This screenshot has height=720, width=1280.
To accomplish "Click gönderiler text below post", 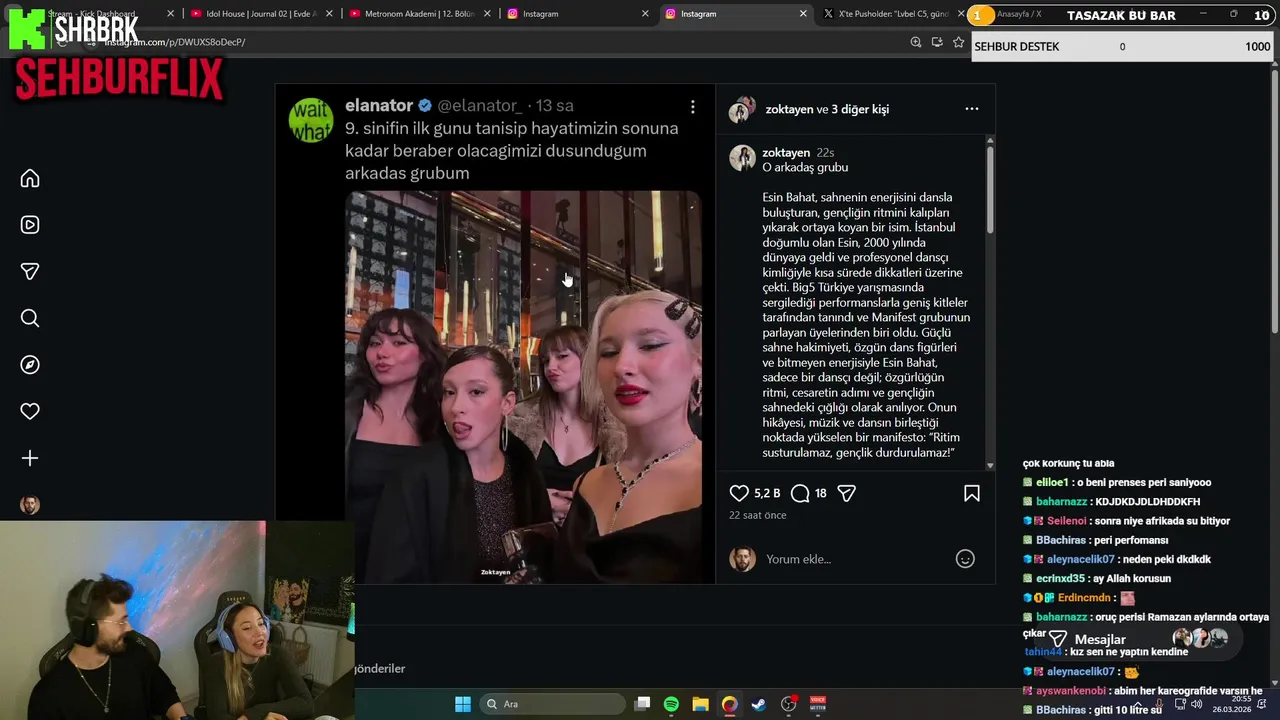I will (380, 668).
